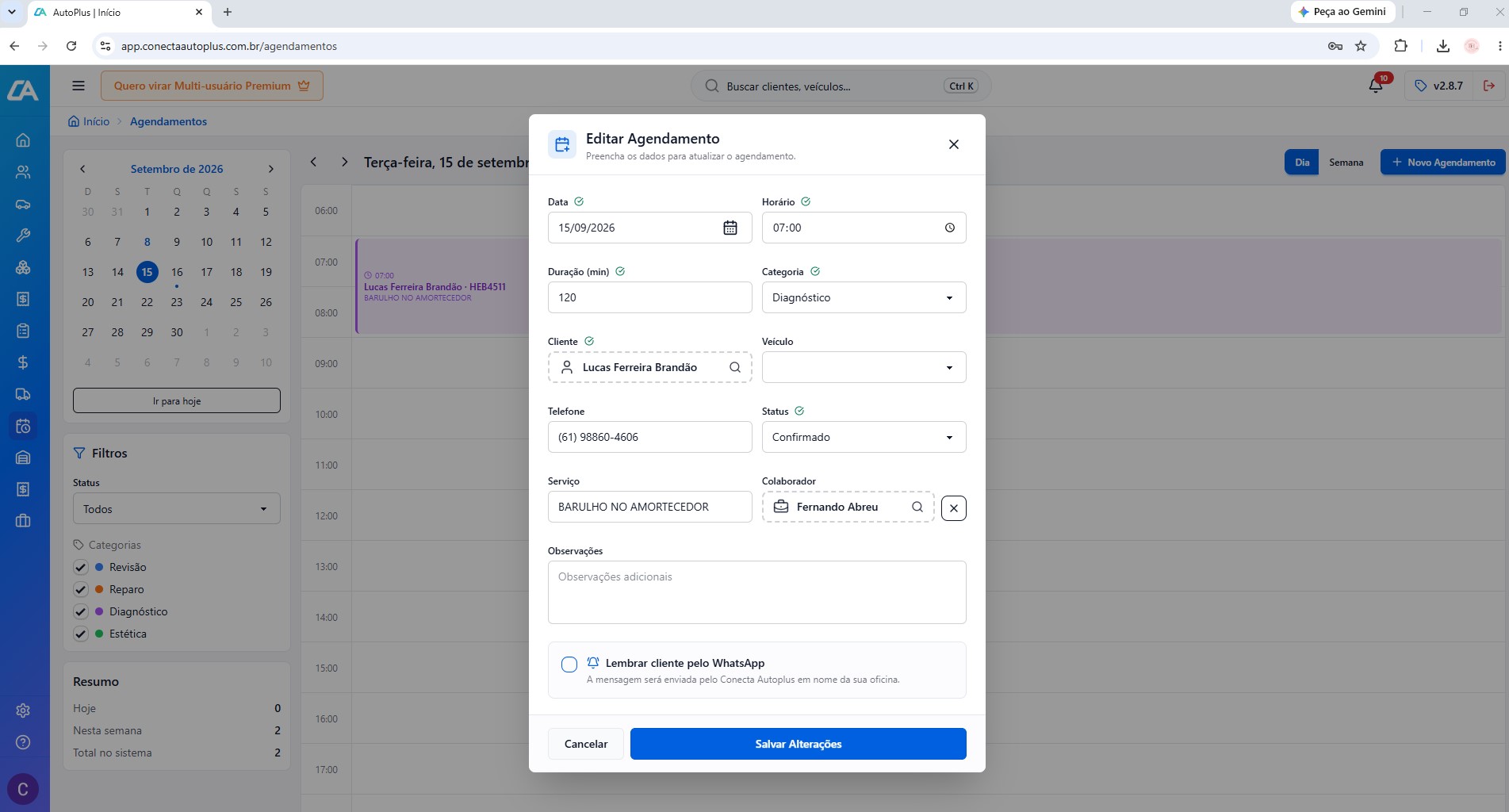
Task: Open the dollar sign finance sidebar icon
Action: pos(23,362)
